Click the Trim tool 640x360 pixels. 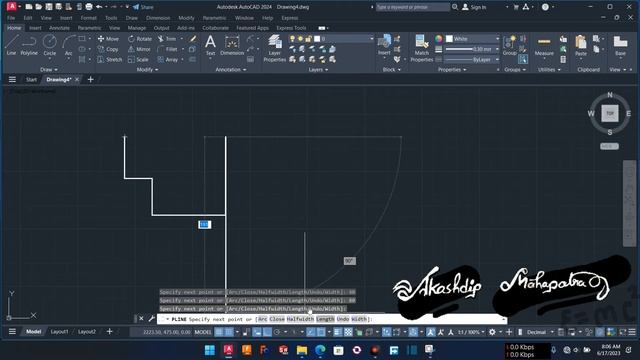(x=167, y=39)
